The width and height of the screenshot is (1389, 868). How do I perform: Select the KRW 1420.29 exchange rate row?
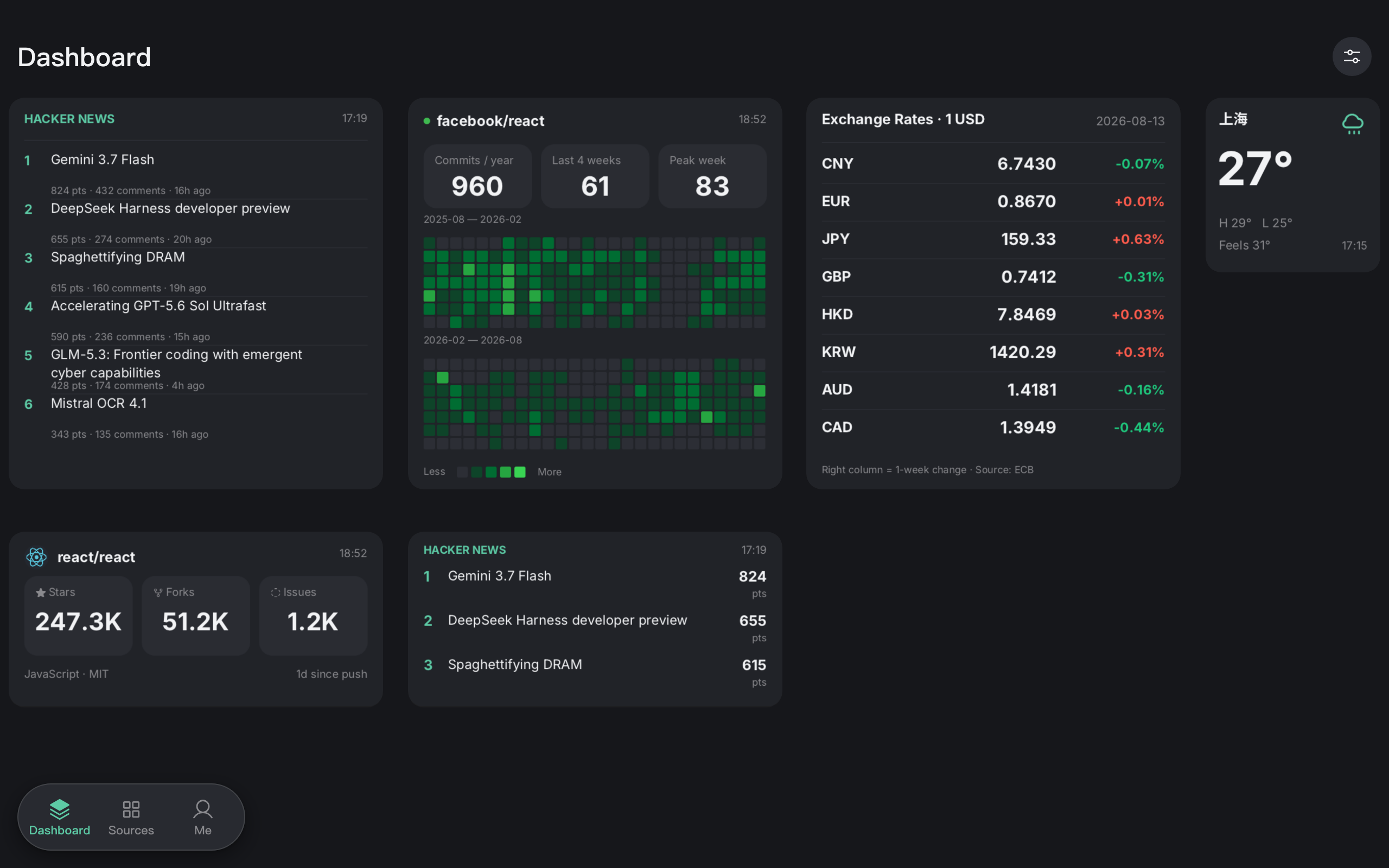pos(993,352)
